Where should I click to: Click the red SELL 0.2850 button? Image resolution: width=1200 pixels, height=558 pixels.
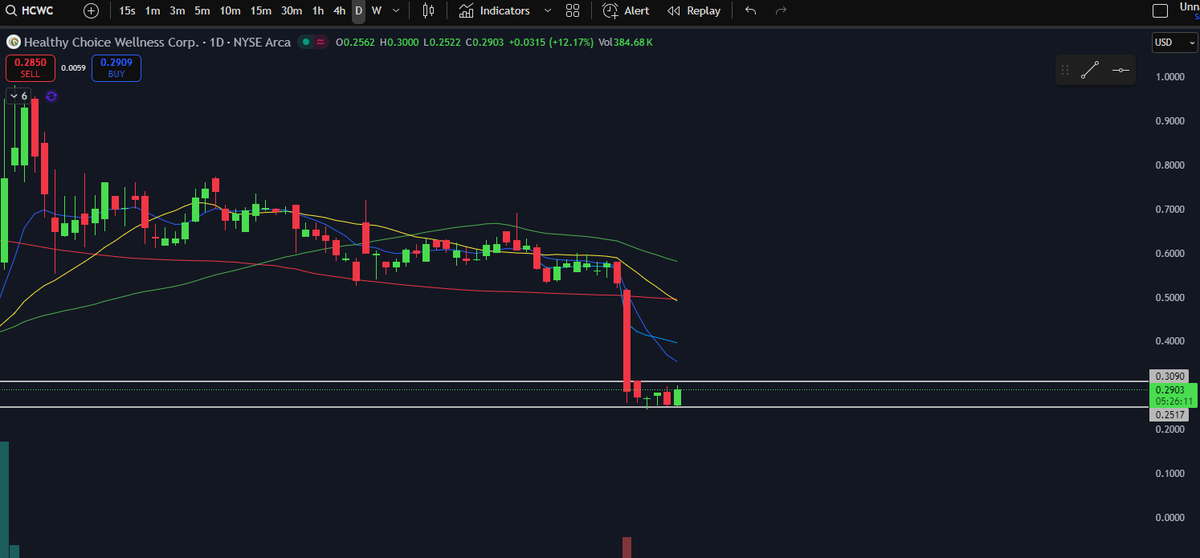[x=30, y=67]
